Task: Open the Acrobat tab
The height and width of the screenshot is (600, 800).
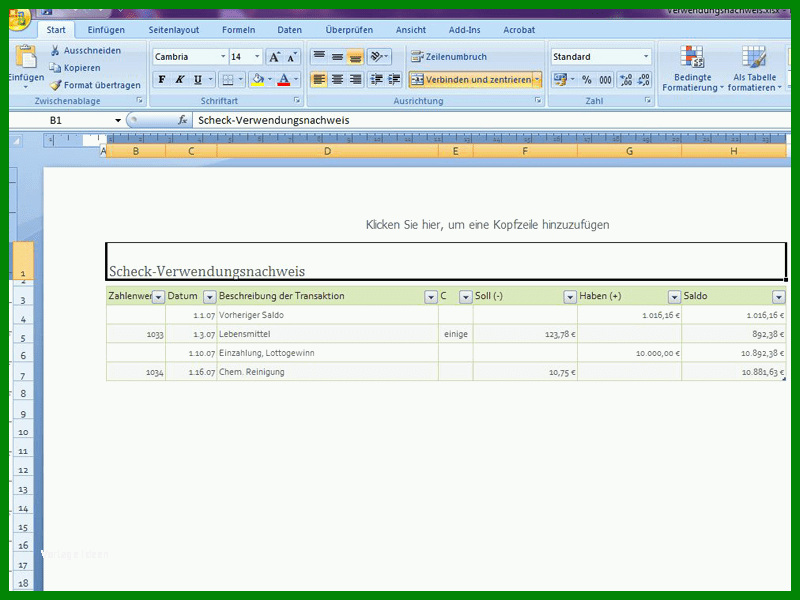Action: point(519,30)
